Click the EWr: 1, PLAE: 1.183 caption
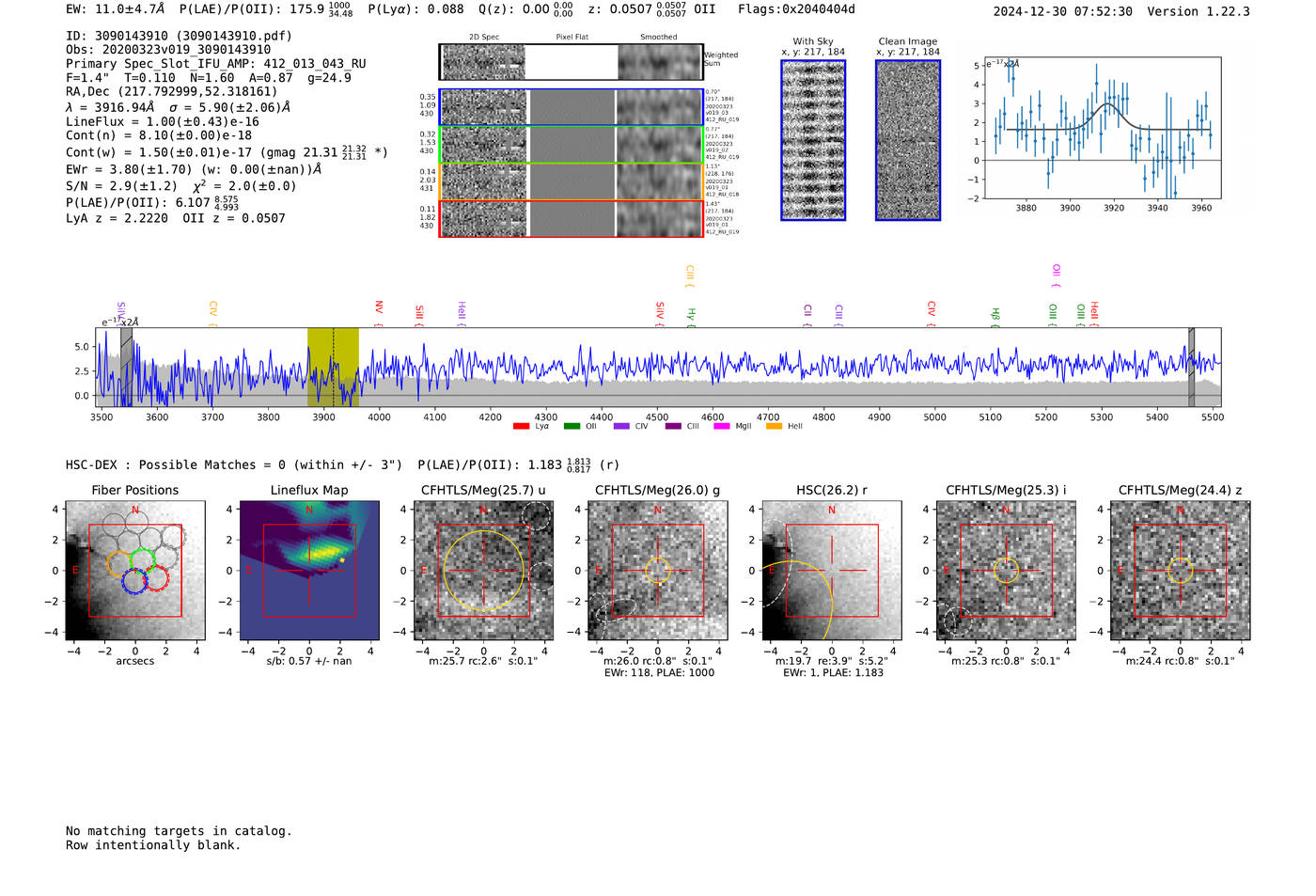Image resolution: width=1316 pixels, height=896 pixels. click(834, 673)
